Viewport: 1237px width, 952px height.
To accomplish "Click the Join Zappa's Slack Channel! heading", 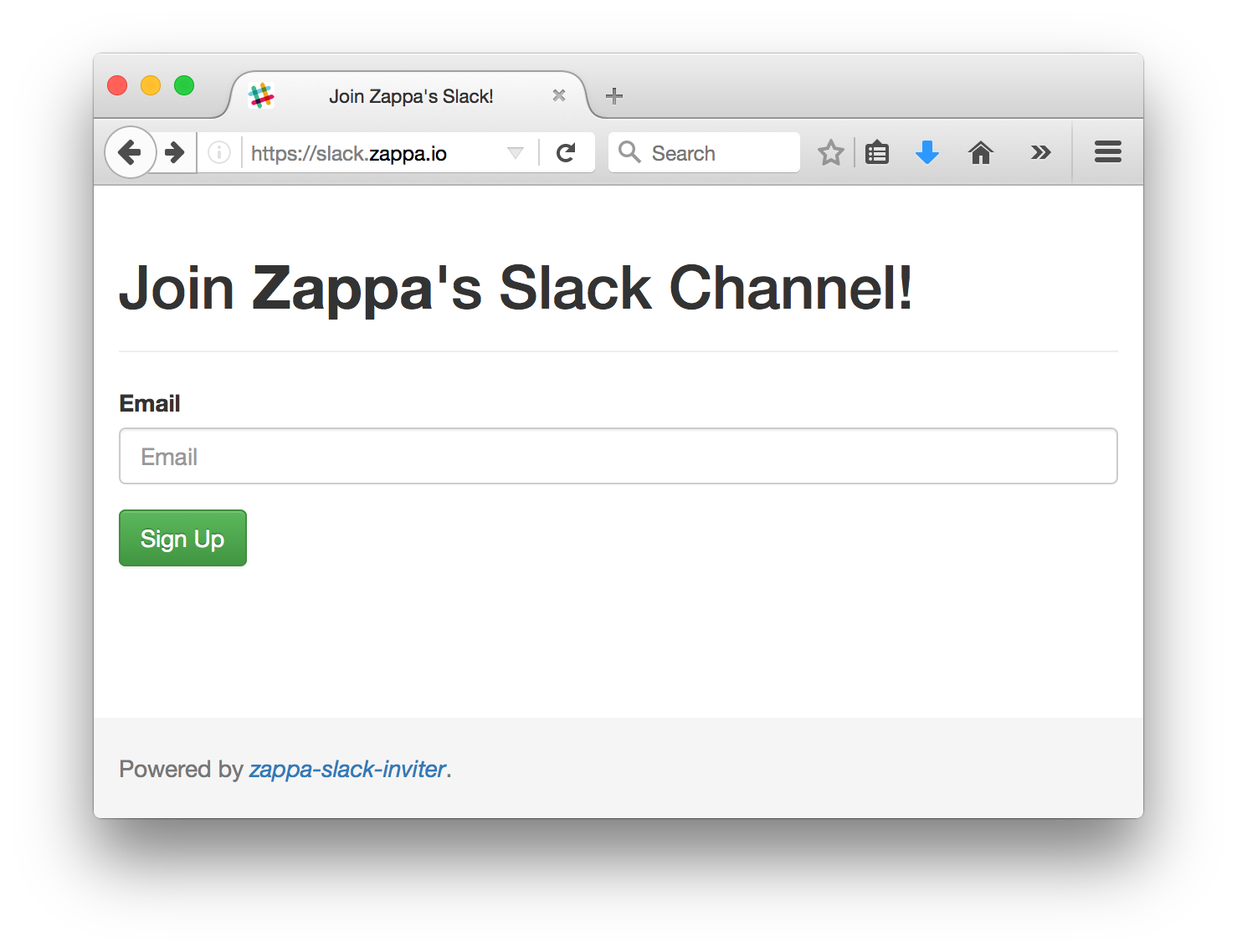I will pyautogui.click(x=516, y=289).
